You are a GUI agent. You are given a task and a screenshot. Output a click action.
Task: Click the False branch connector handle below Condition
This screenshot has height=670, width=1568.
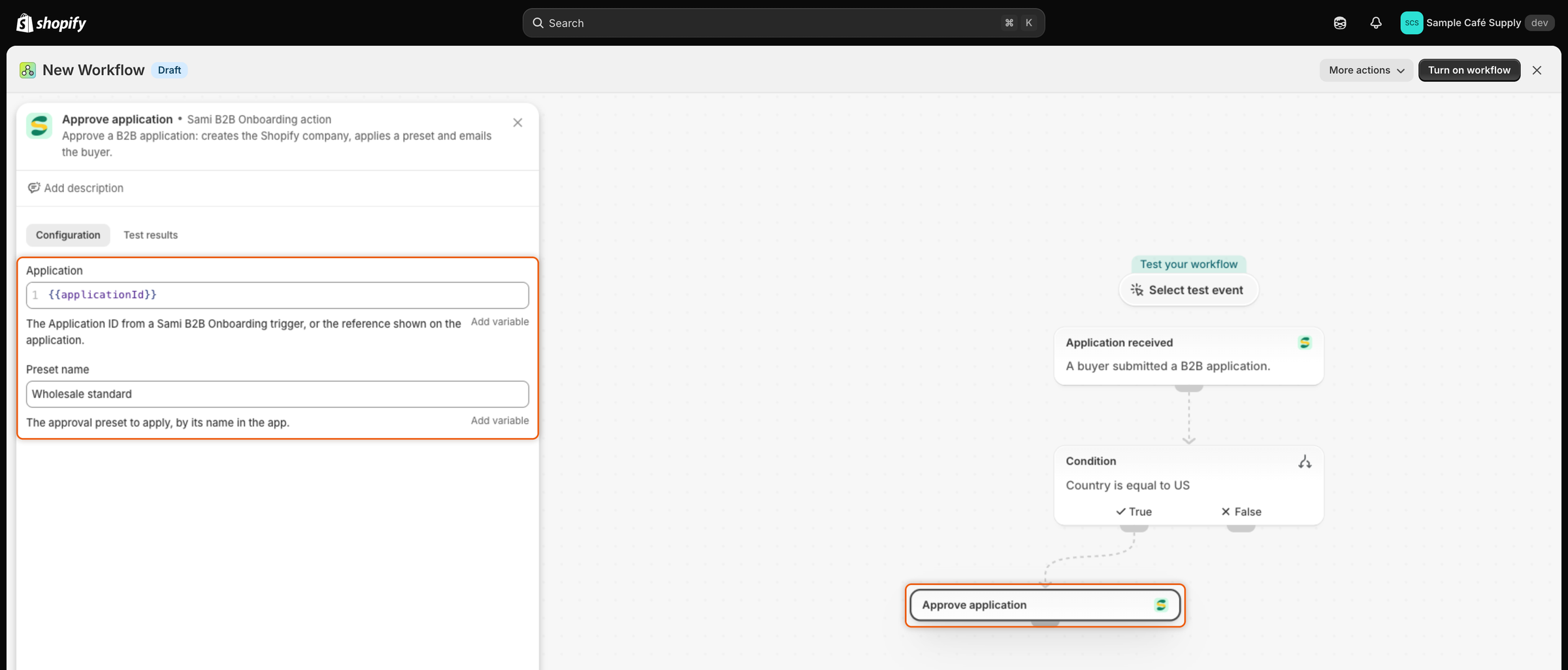tap(1241, 528)
